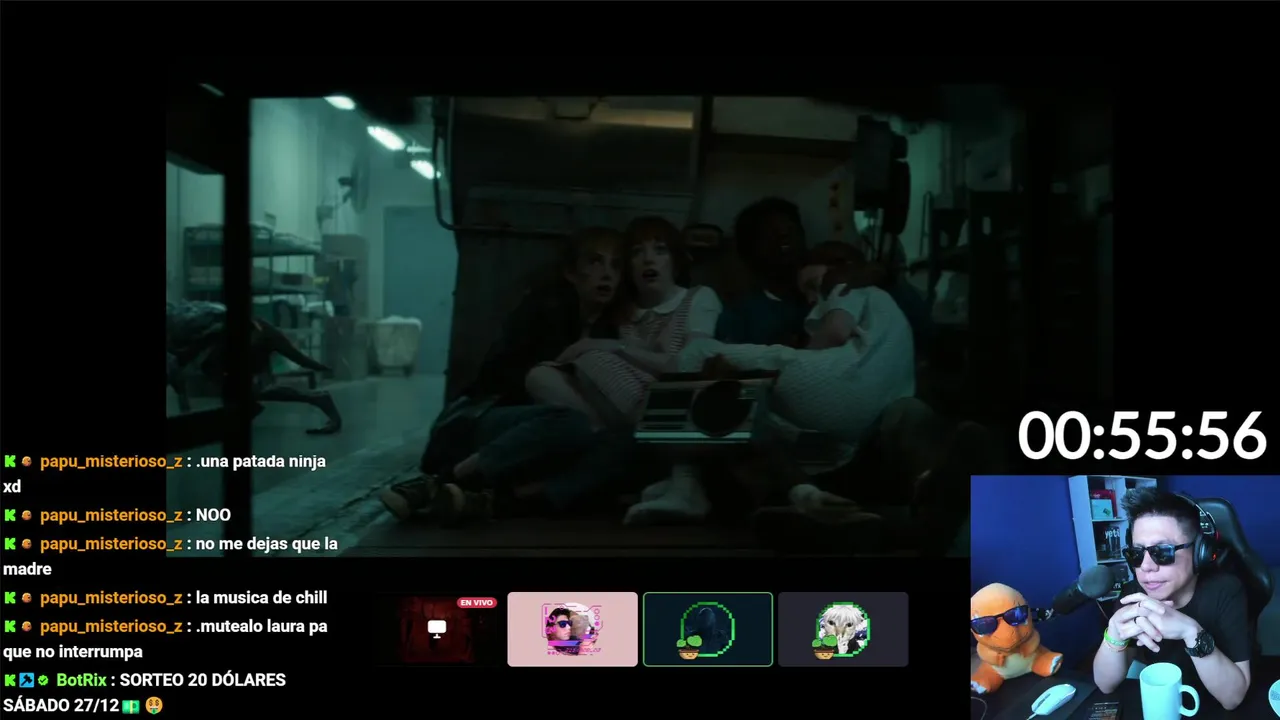Screen dimensions: 1280x720
Task: Open the screen-share tile with monitor icon
Action: tap(437, 629)
